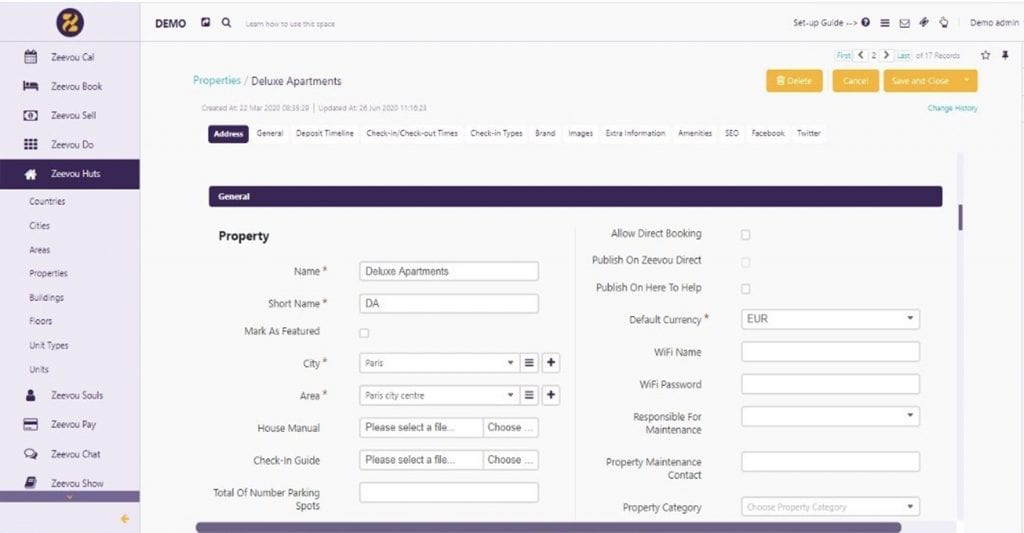This screenshot has height=533, width=1024.
Task: Add new Area with plus
Action: pyautogui.click(x=551, y=395)
